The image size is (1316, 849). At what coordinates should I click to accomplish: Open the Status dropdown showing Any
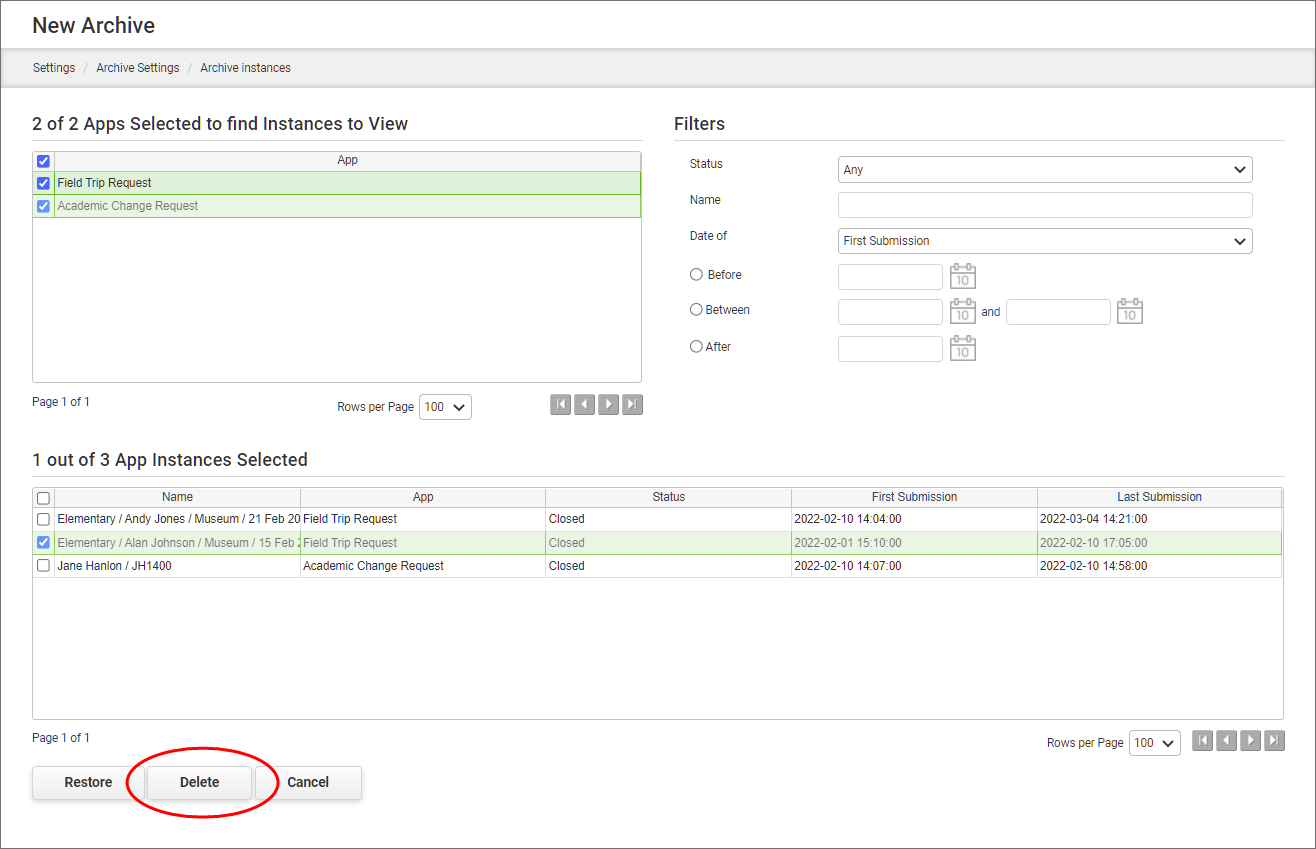coord(1045,170)
